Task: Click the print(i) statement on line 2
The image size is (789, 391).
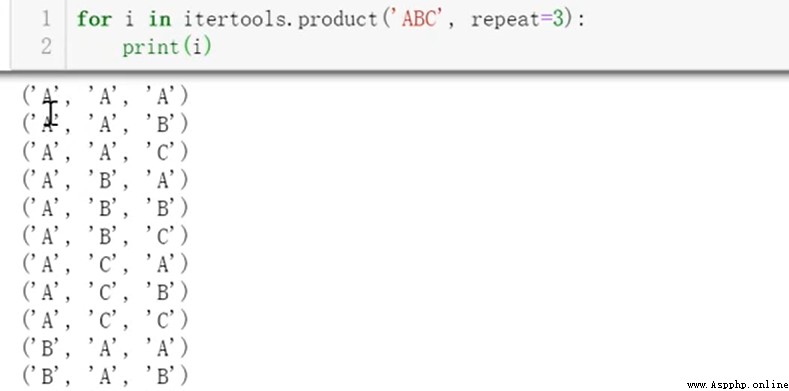Action: pos(167,47)
